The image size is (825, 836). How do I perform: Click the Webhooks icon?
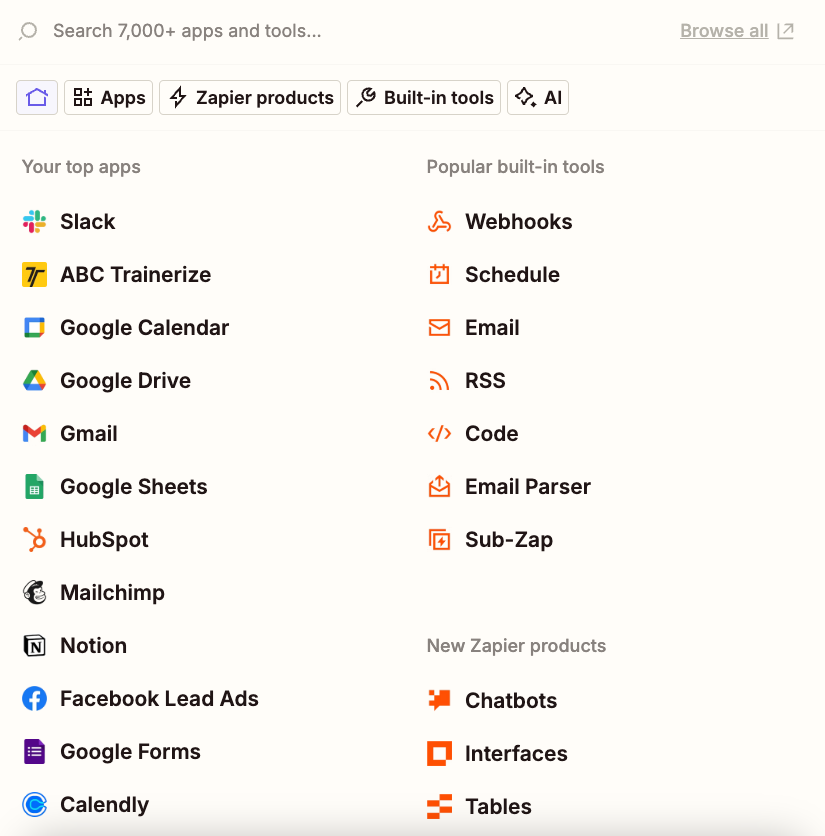click(x=439, y=222)
